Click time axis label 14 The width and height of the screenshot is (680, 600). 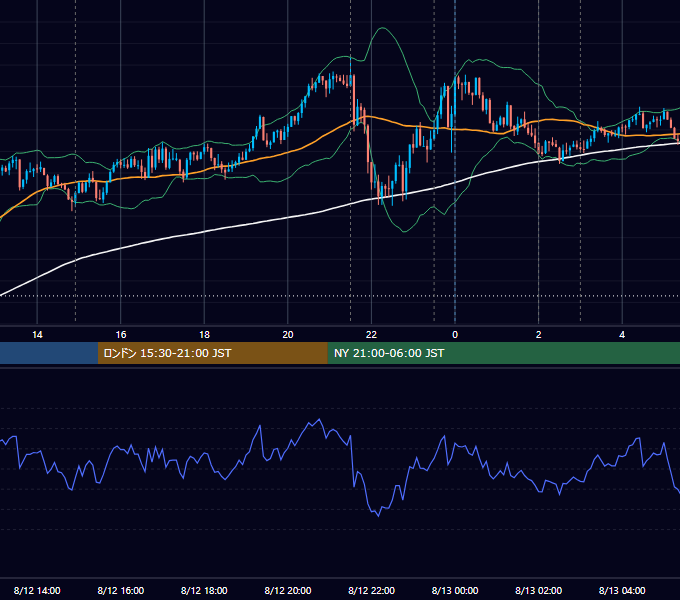coord(37,335)
